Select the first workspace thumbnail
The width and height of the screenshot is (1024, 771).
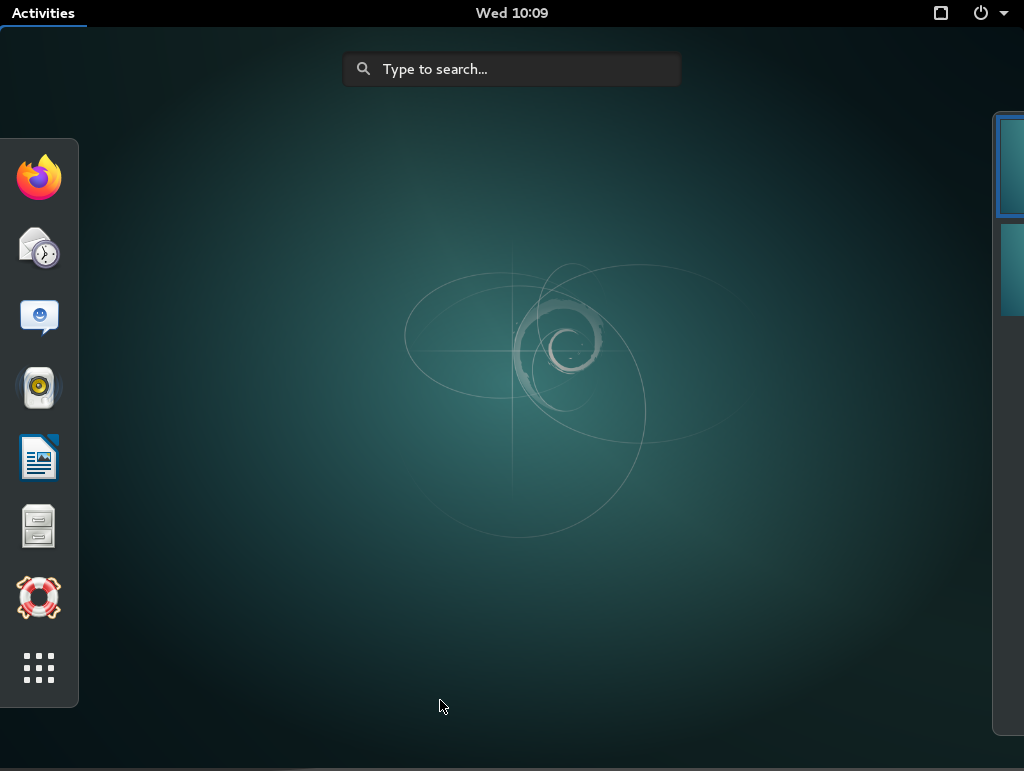tap(1012, 166)
